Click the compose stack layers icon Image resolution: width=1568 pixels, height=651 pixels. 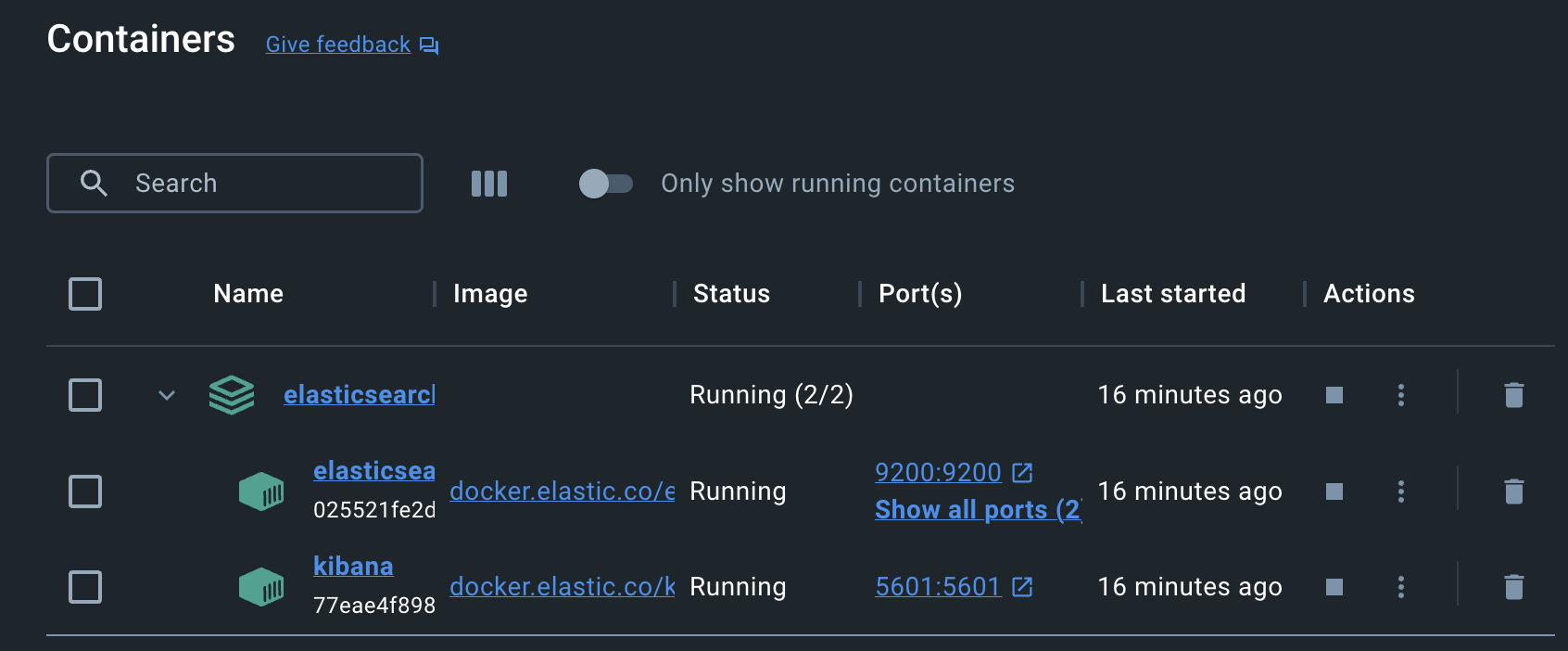coord(232,395)
